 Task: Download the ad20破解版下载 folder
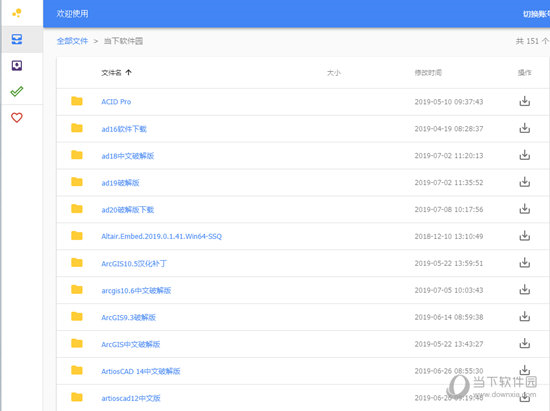[524, 209]
